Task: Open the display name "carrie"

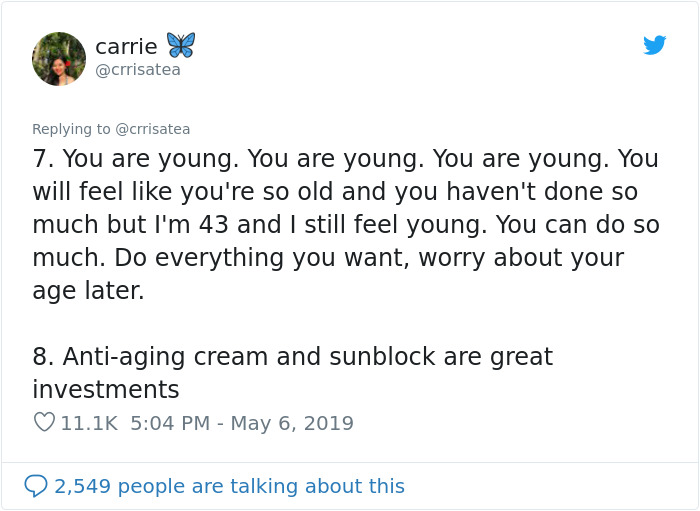Action: pyautogui.click(x=126, y=46)
